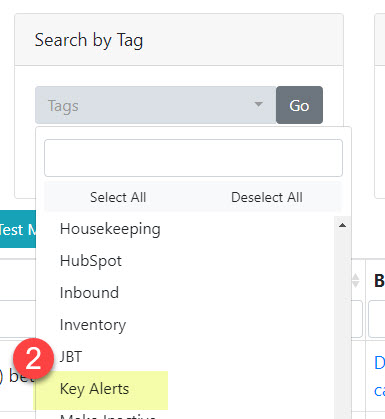Click the tag search input field
This screenshot has width=385, height=419.
[193, 158]
